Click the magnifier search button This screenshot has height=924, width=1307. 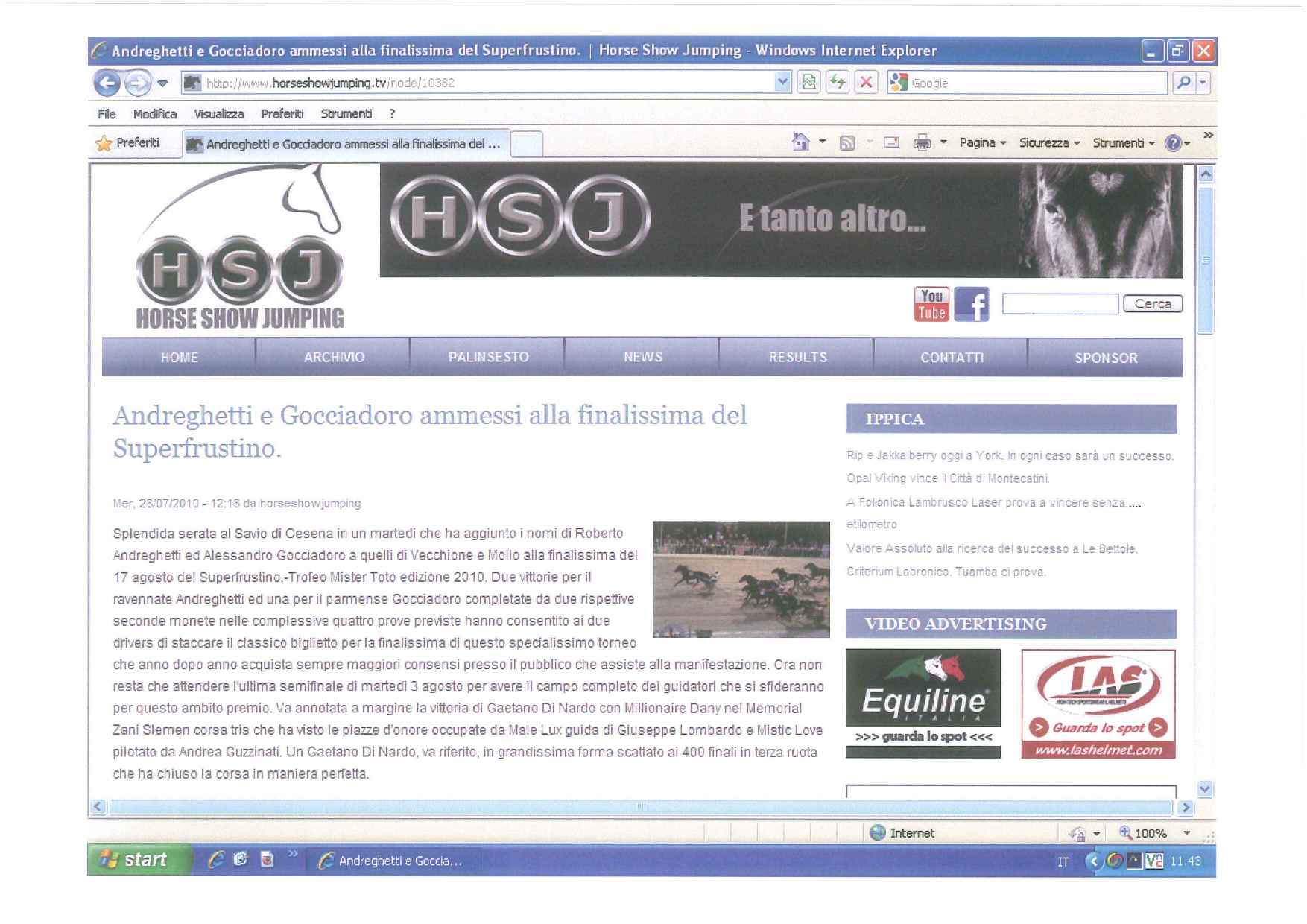pyautogui.click(x=1183, y=83)
